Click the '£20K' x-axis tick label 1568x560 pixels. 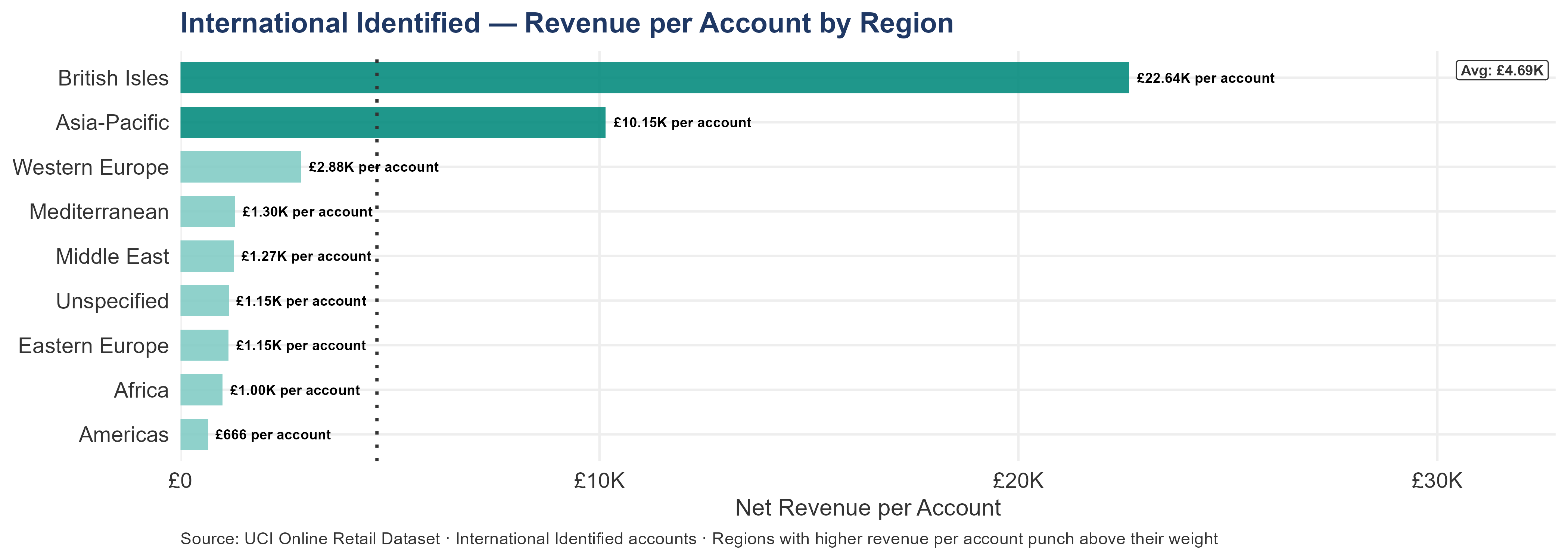point(1018,482)
